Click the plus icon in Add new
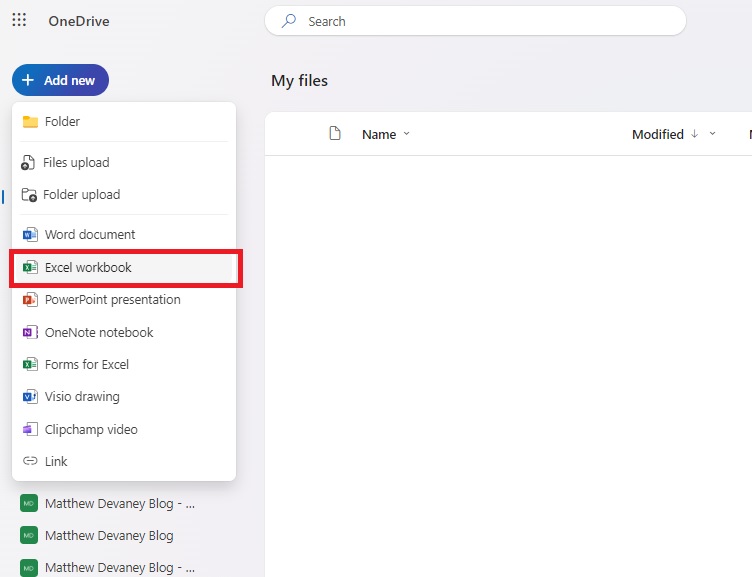 click(28, 80)
